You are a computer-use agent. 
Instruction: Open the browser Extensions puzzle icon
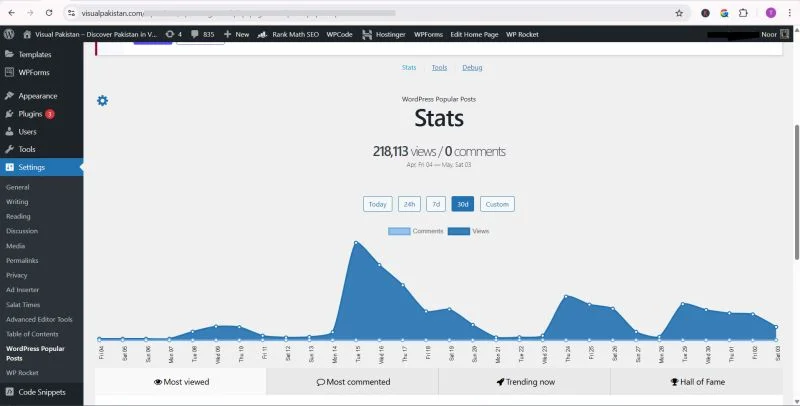click(743, 13)
